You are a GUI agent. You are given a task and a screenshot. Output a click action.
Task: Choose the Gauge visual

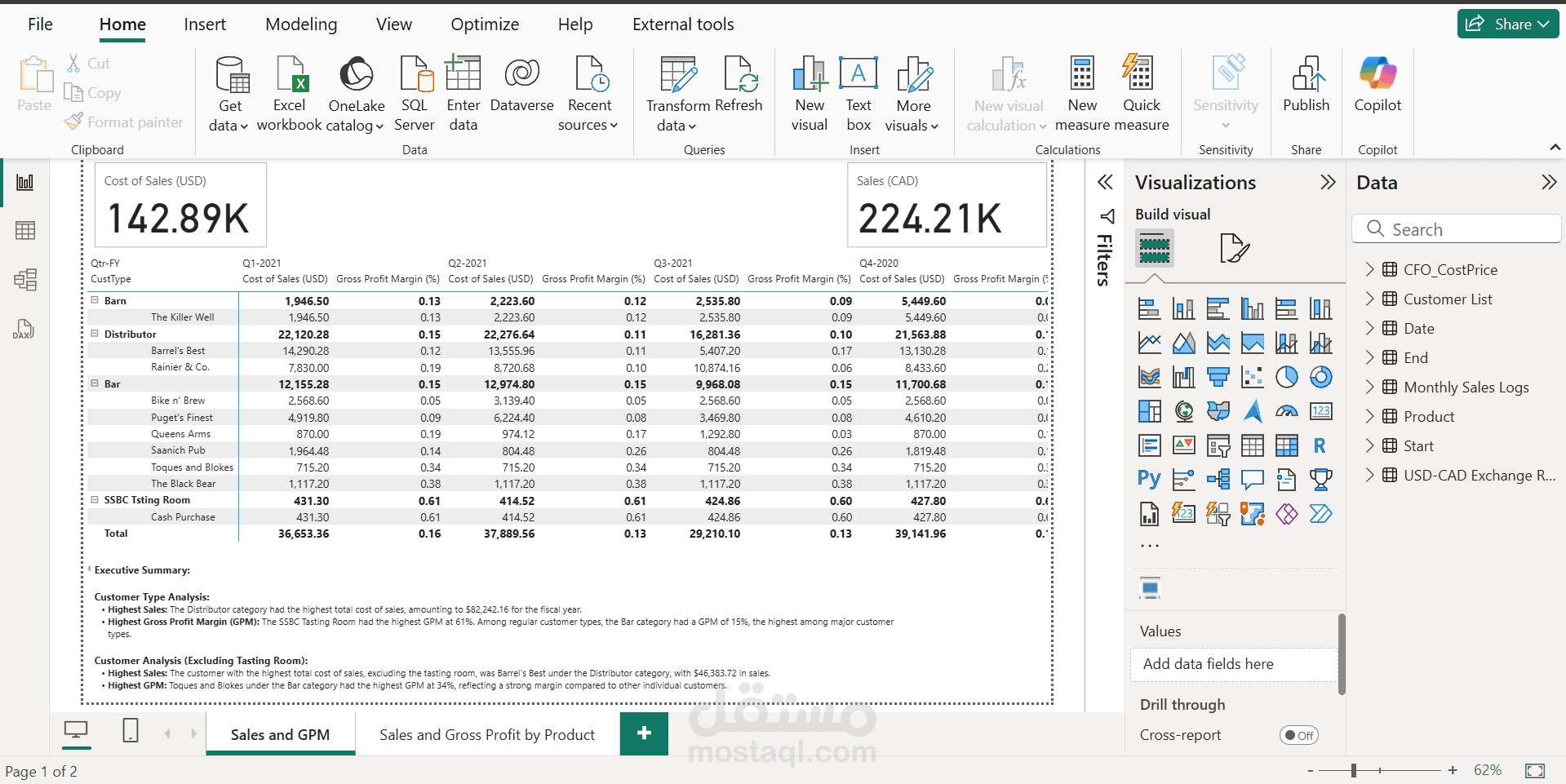pyautogui.click(x=1286, y=411)
